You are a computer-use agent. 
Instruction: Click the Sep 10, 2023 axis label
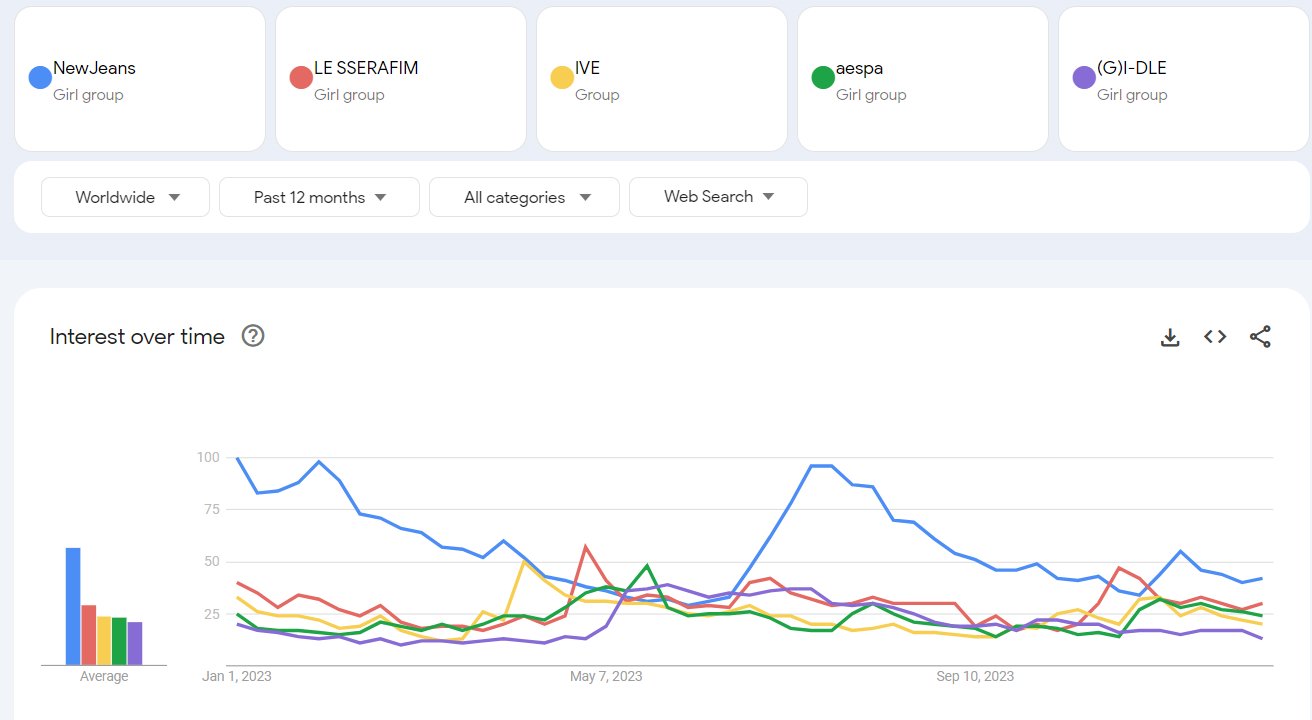click(975, 677)
